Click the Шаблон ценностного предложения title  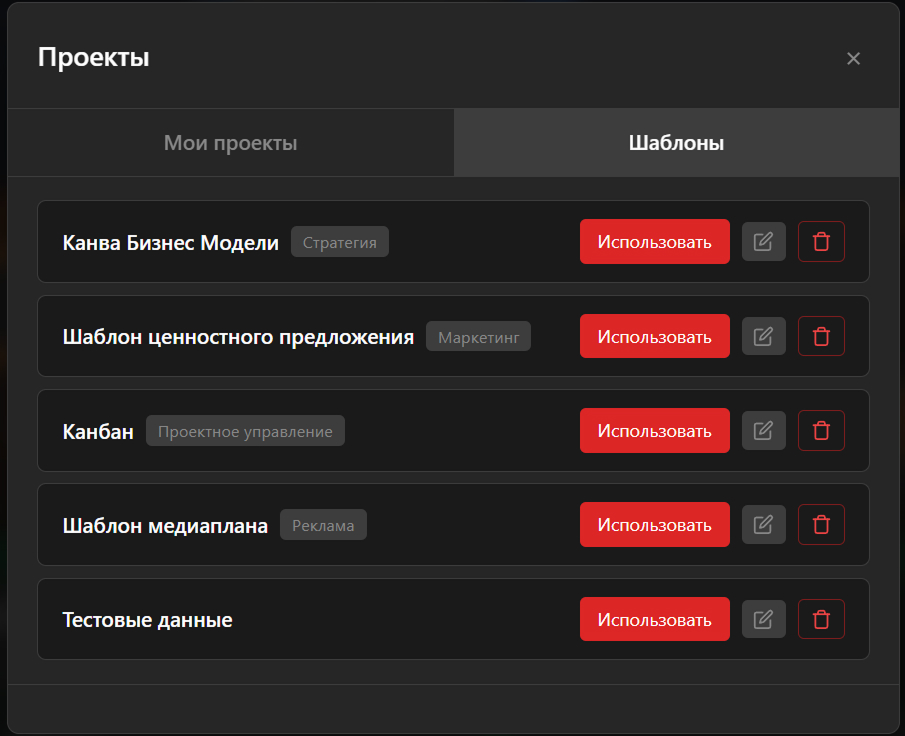point(238,337)
